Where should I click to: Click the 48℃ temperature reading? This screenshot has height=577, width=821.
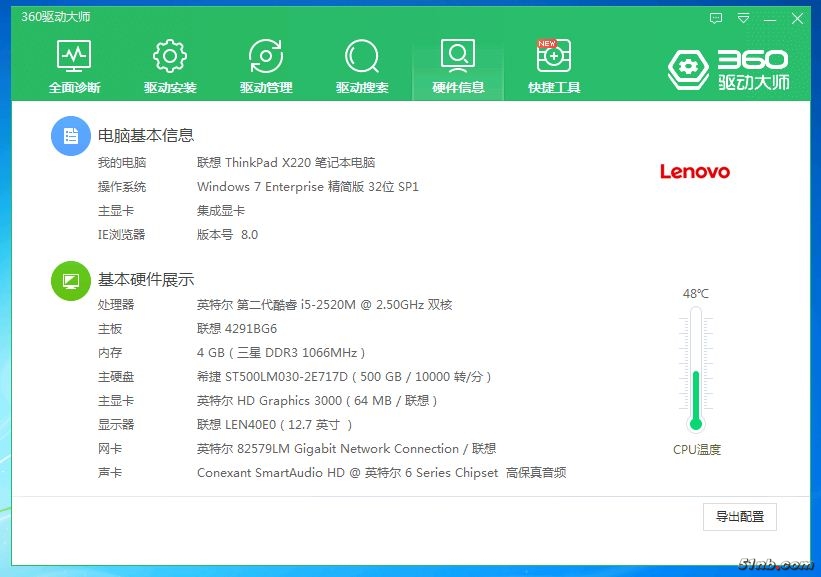coord(695,294)
